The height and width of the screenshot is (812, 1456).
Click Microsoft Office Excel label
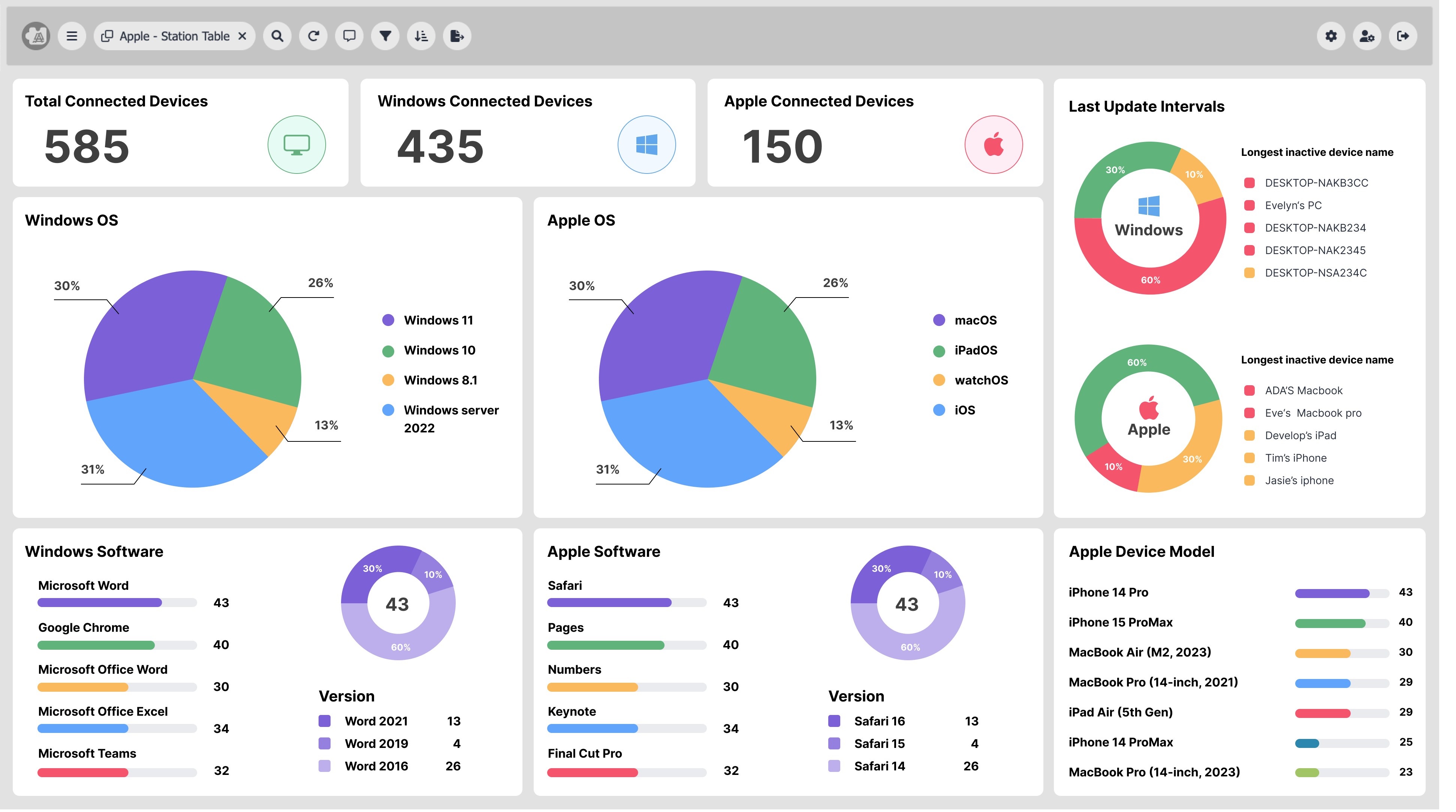tap(103, 712)
